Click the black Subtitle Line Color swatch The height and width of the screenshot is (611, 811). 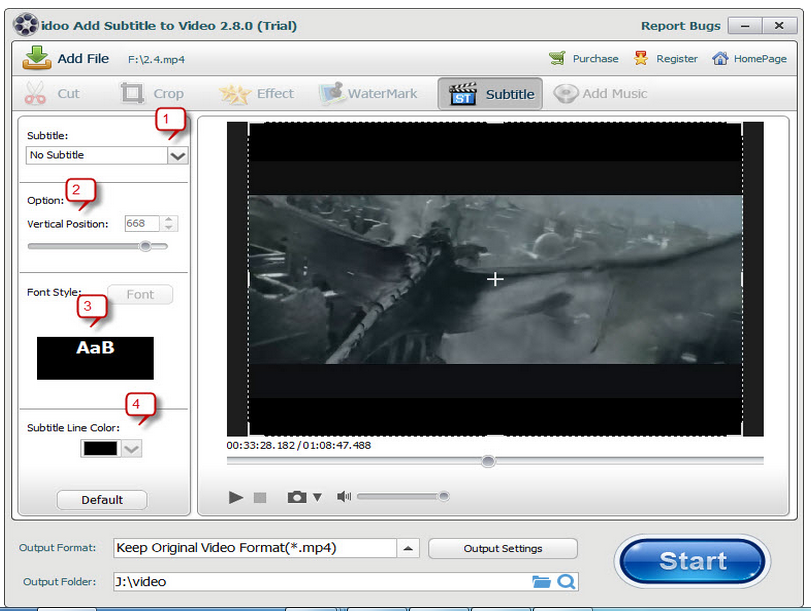coord(100,449)
